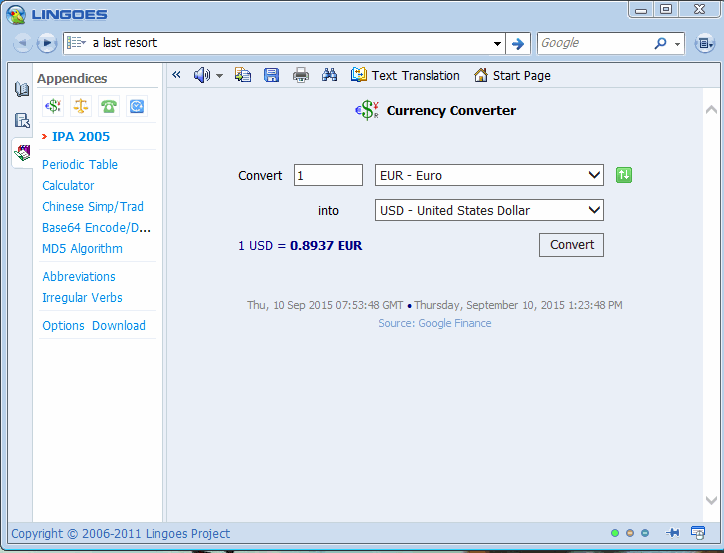Image resolution: width=724 pixels, height=553 pixels.
Task: Click the orange status dot icon
Action: pos(630,533)
